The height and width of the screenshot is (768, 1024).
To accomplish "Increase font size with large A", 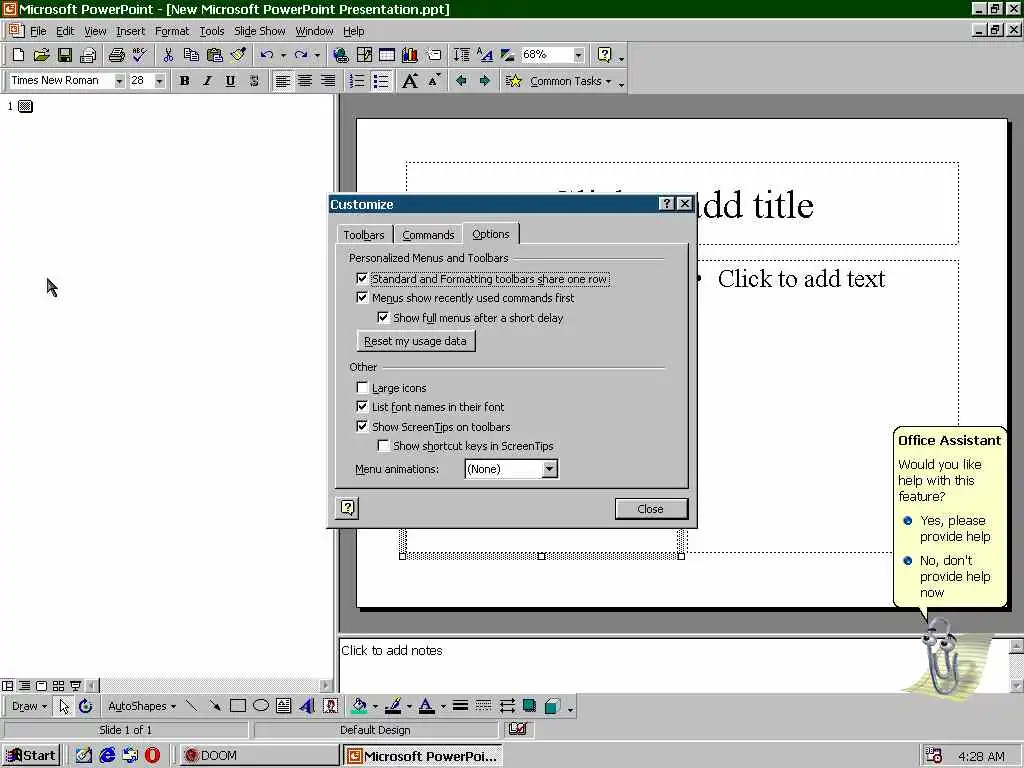I will 409,81.
